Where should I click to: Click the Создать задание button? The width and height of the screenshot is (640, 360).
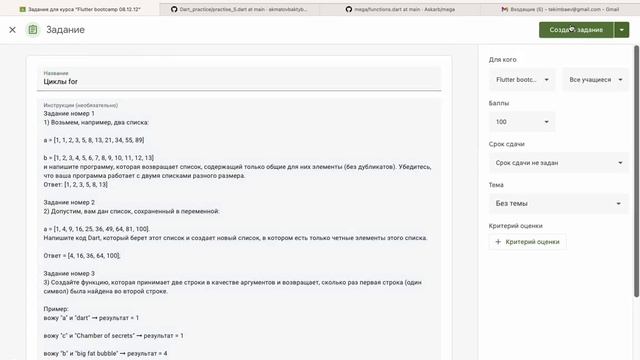(x=576, y=30)
